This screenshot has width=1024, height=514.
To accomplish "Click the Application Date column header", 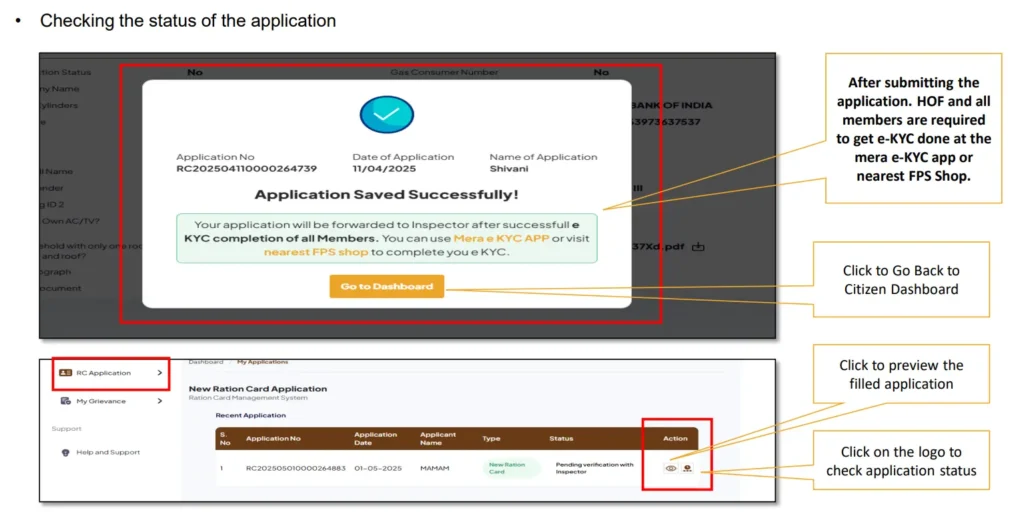I will pyautogui.click(x=376, y=438).
